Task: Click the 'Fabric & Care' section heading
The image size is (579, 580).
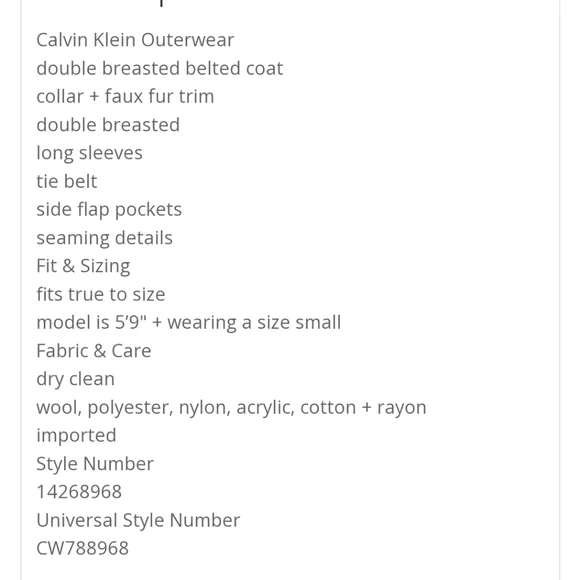Action: (x=94, y=350)
